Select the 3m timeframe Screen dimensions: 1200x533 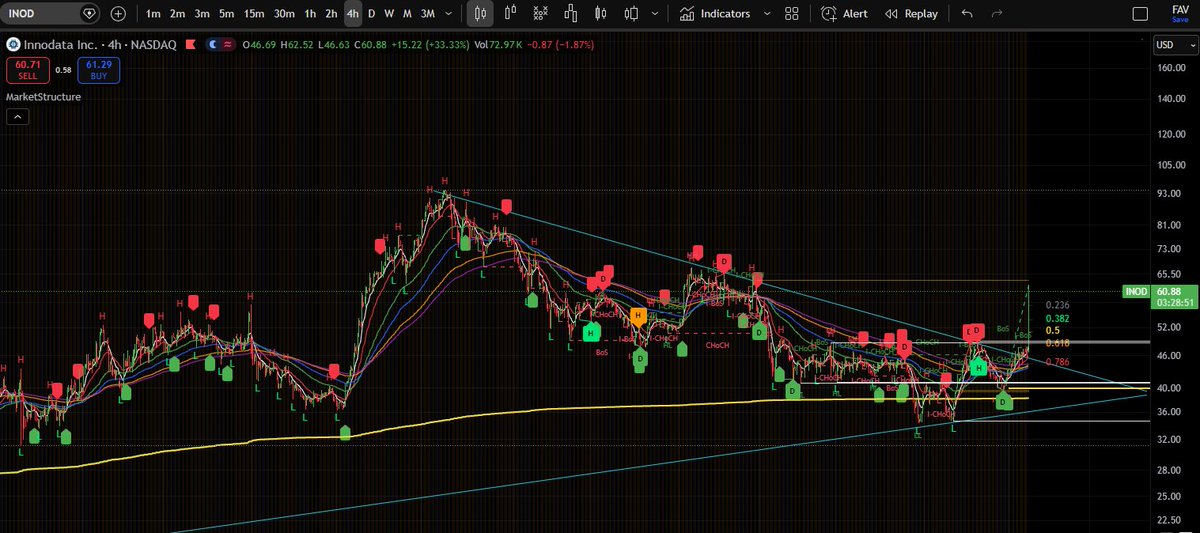202,14
